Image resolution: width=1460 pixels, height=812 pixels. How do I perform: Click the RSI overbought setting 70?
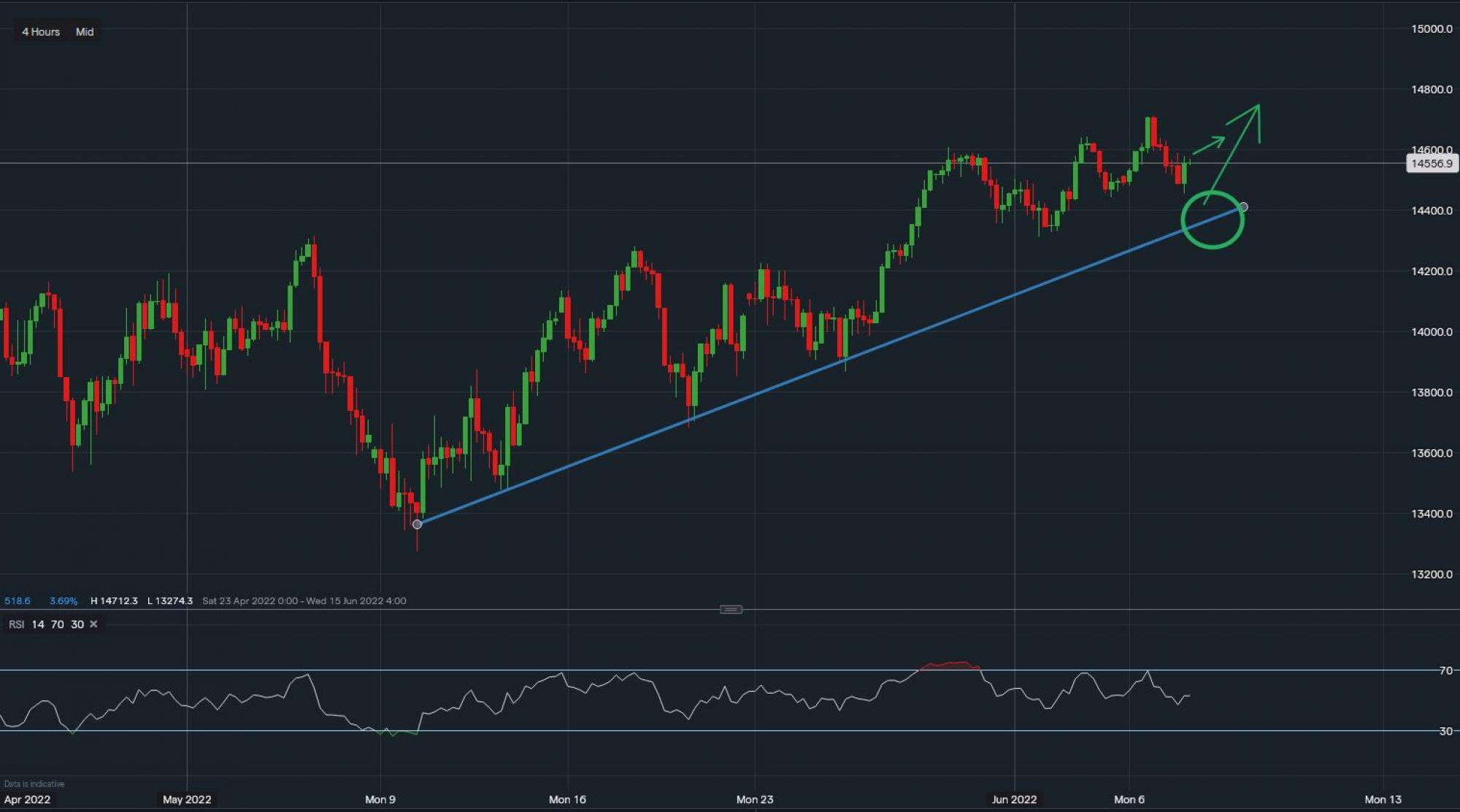(x=57, y=625)
